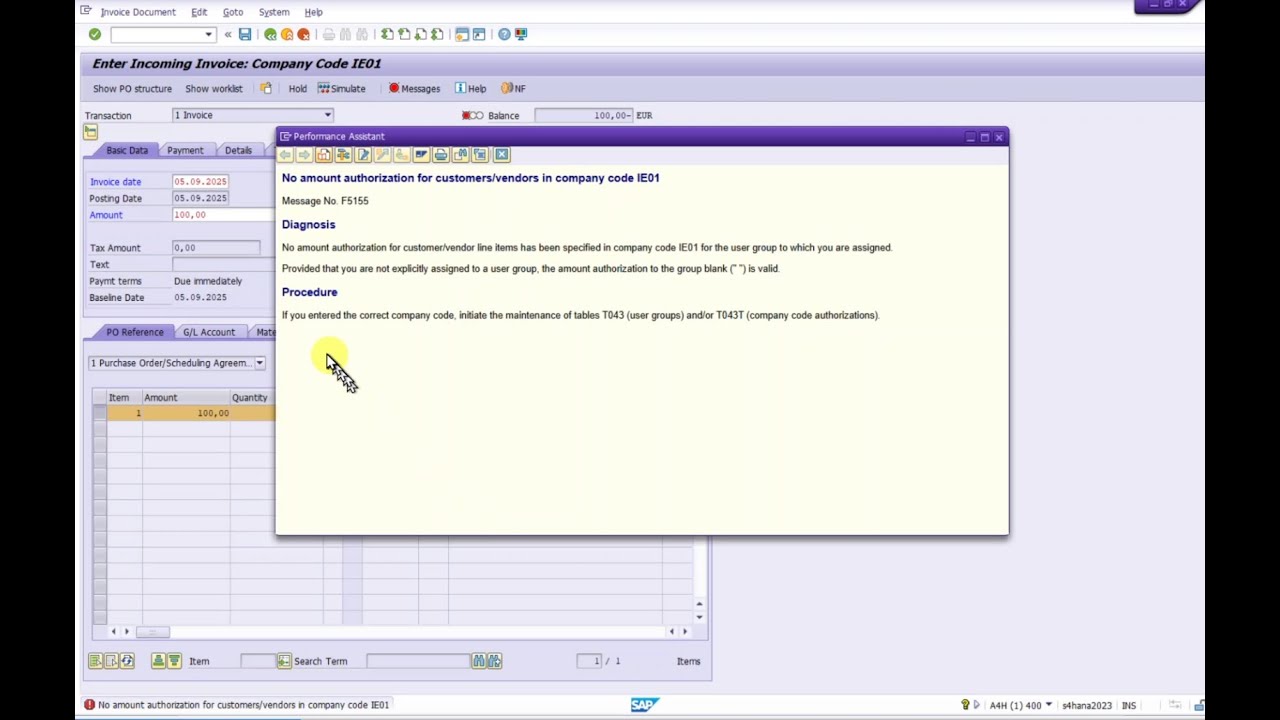Click the position item icon next to Item field

(x=284, y=661)
